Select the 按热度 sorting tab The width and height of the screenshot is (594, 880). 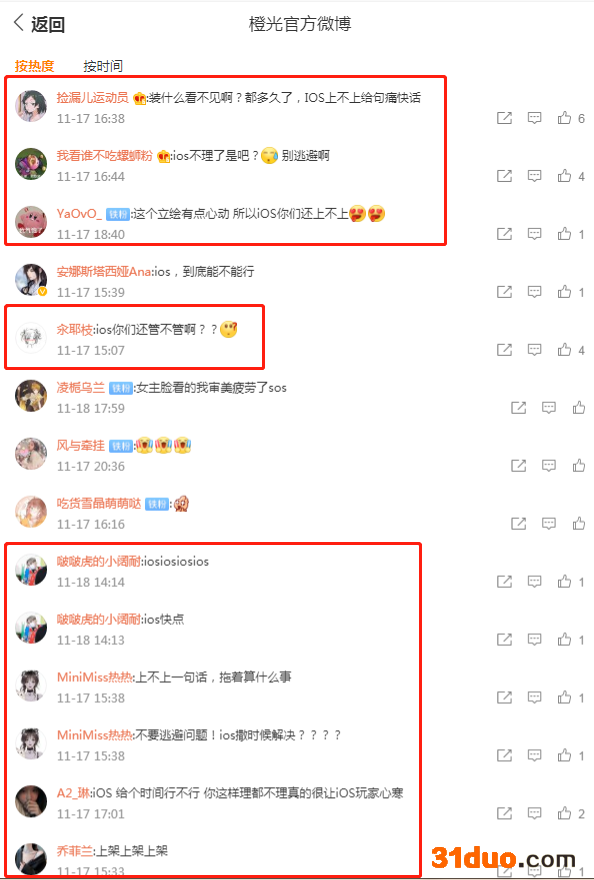click(34, 66)
